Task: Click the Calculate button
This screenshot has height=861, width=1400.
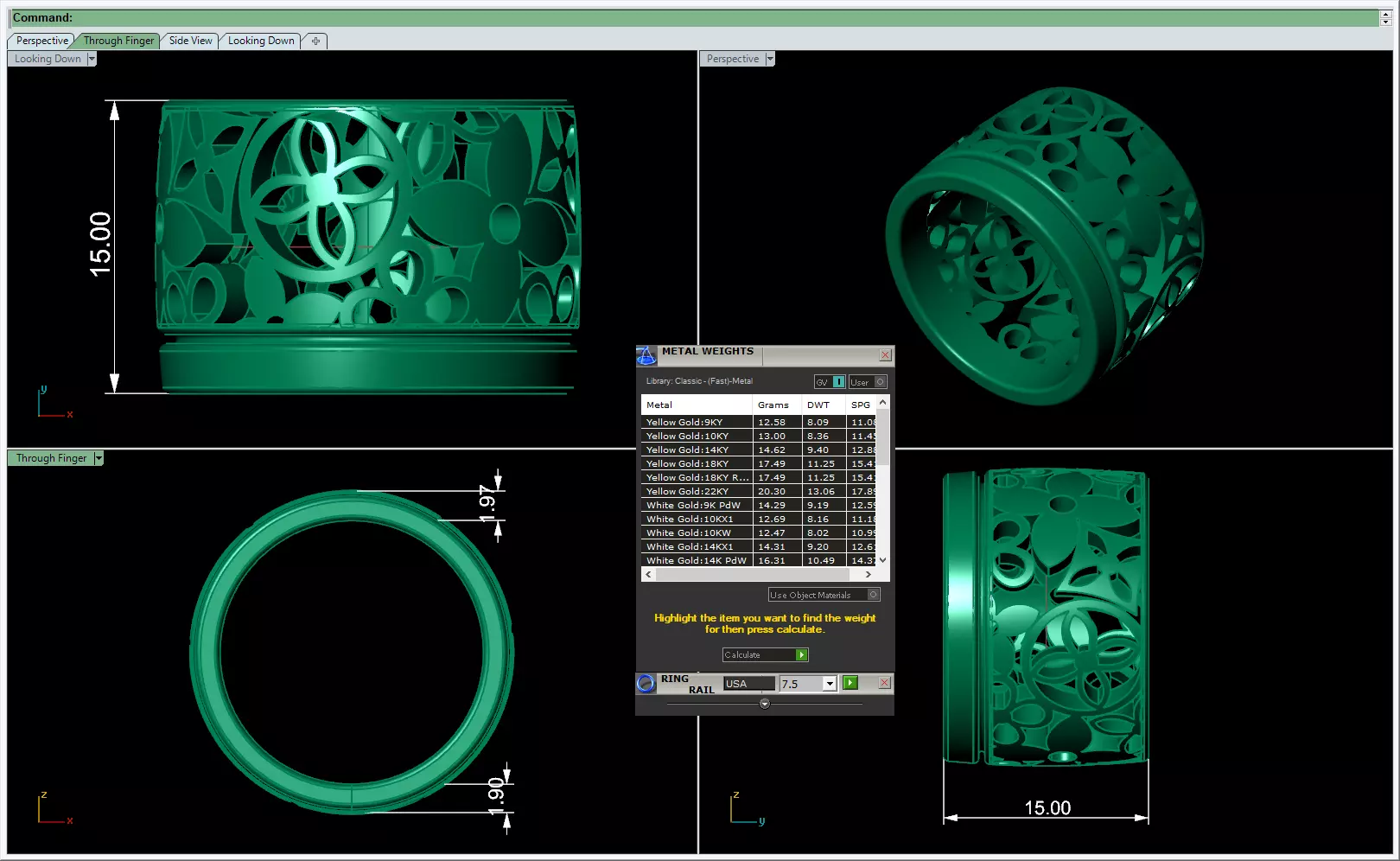Action: tap(765, 655)
